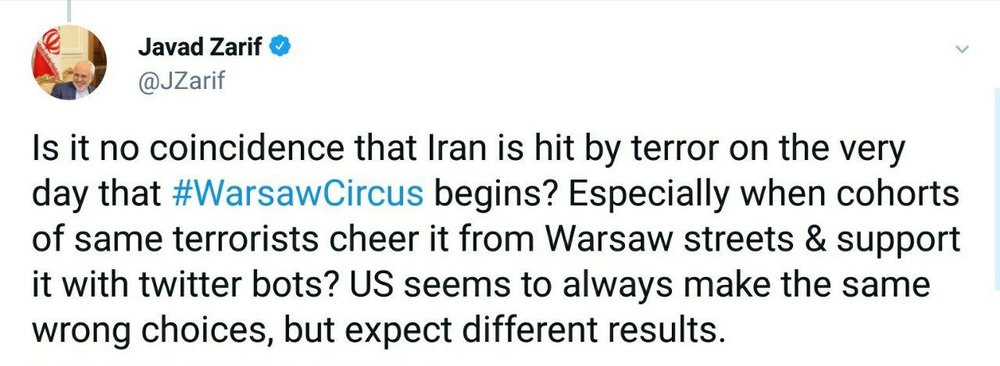This screenshot has height=366, width=1000.
Task: Click the thread connector line above avatar
Action: click(68, 9)
